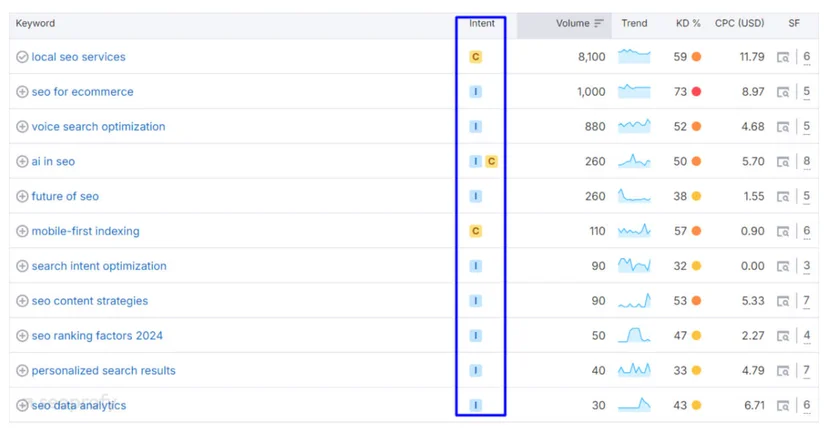
Task: Open SERP view icon for seo content strategies
Action: click(x=783, y=301)
